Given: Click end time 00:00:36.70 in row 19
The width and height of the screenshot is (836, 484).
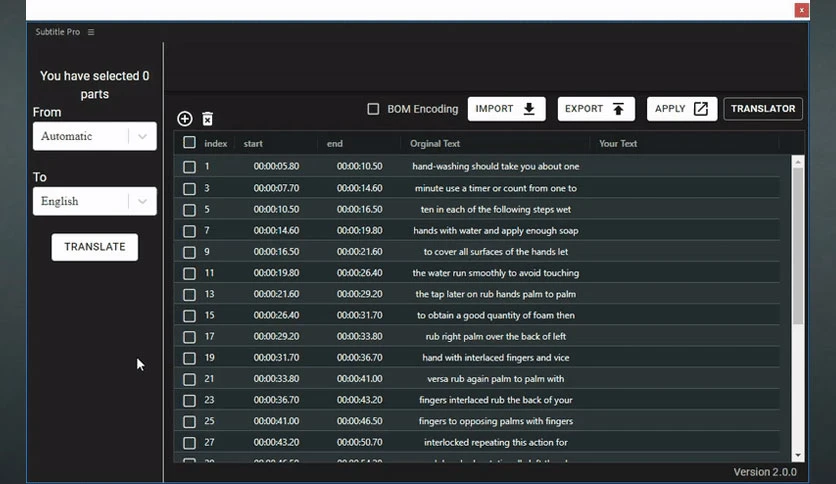Looking at the screenshot, I should point(359,358).
